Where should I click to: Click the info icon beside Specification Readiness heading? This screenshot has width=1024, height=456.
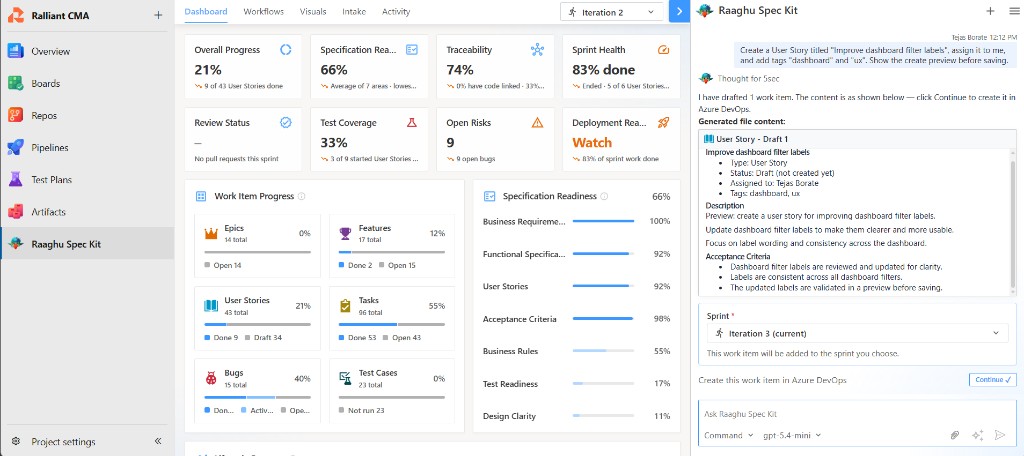[604, 196]
